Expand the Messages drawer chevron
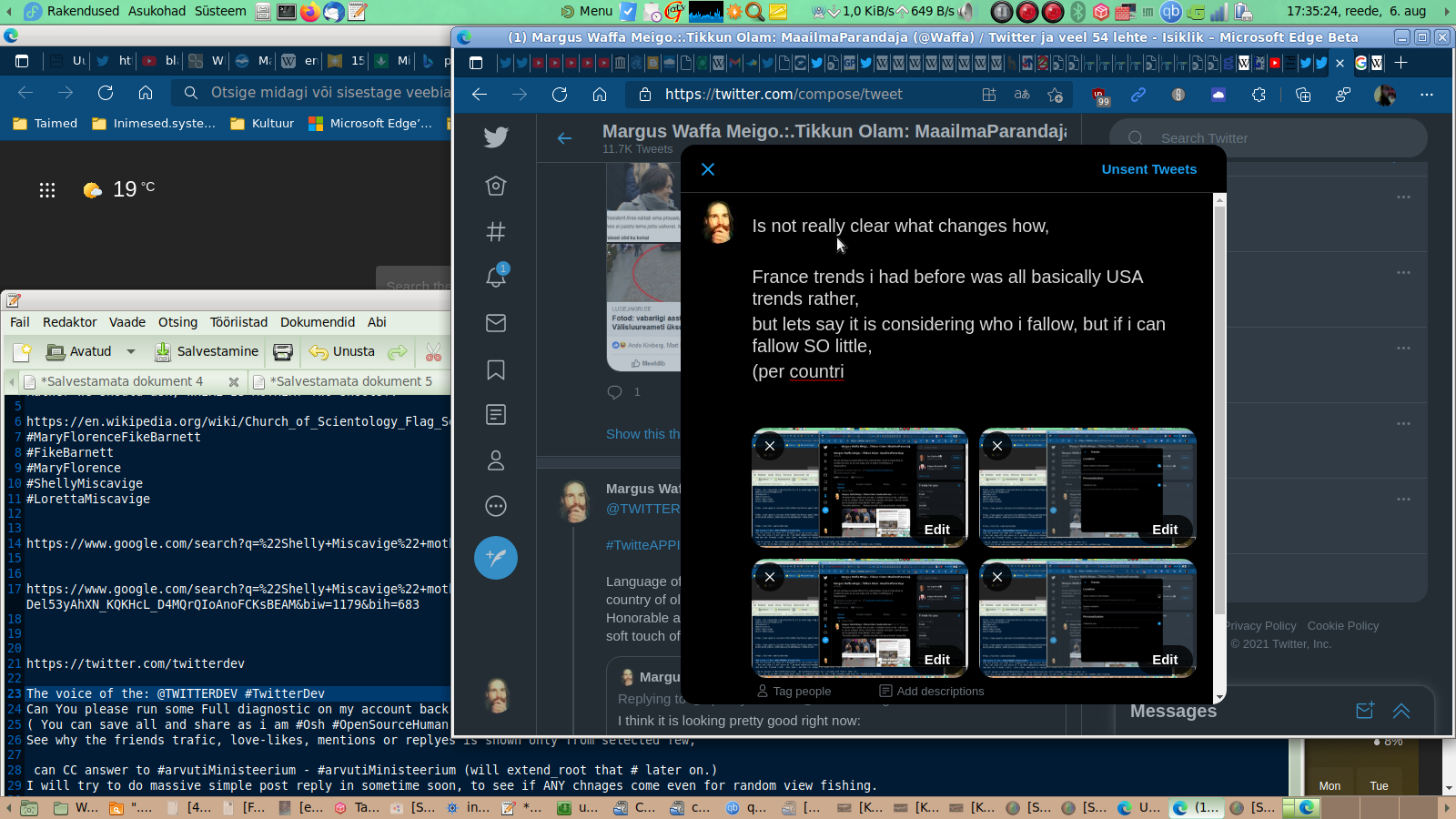 1401,712
